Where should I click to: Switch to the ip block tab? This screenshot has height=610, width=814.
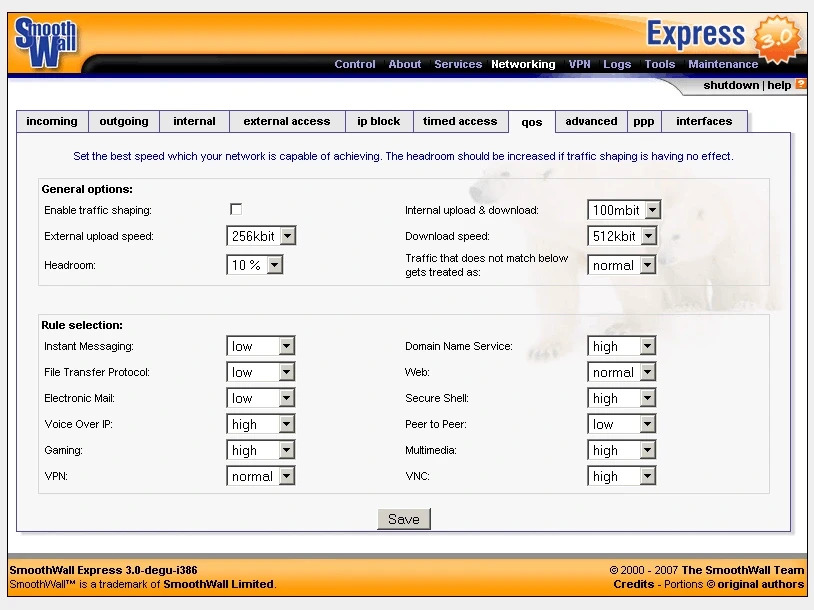point(378,121)
